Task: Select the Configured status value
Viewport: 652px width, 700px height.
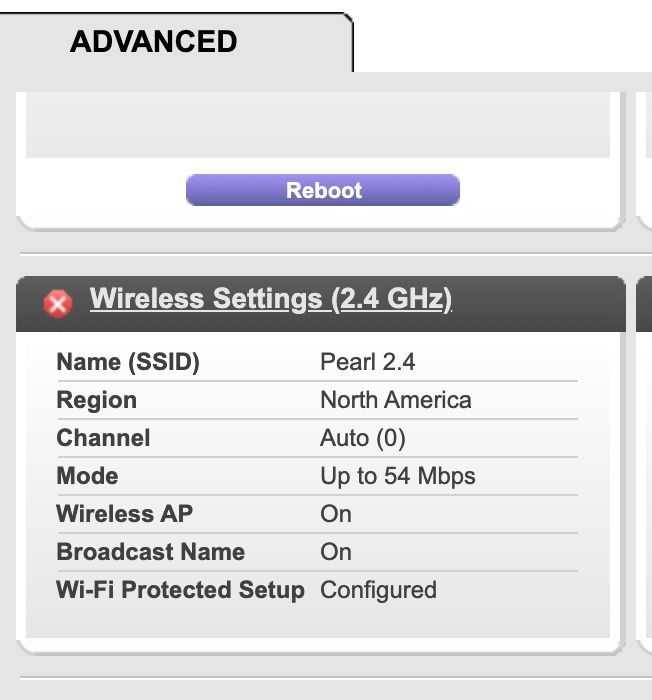Action: [378, 590]
